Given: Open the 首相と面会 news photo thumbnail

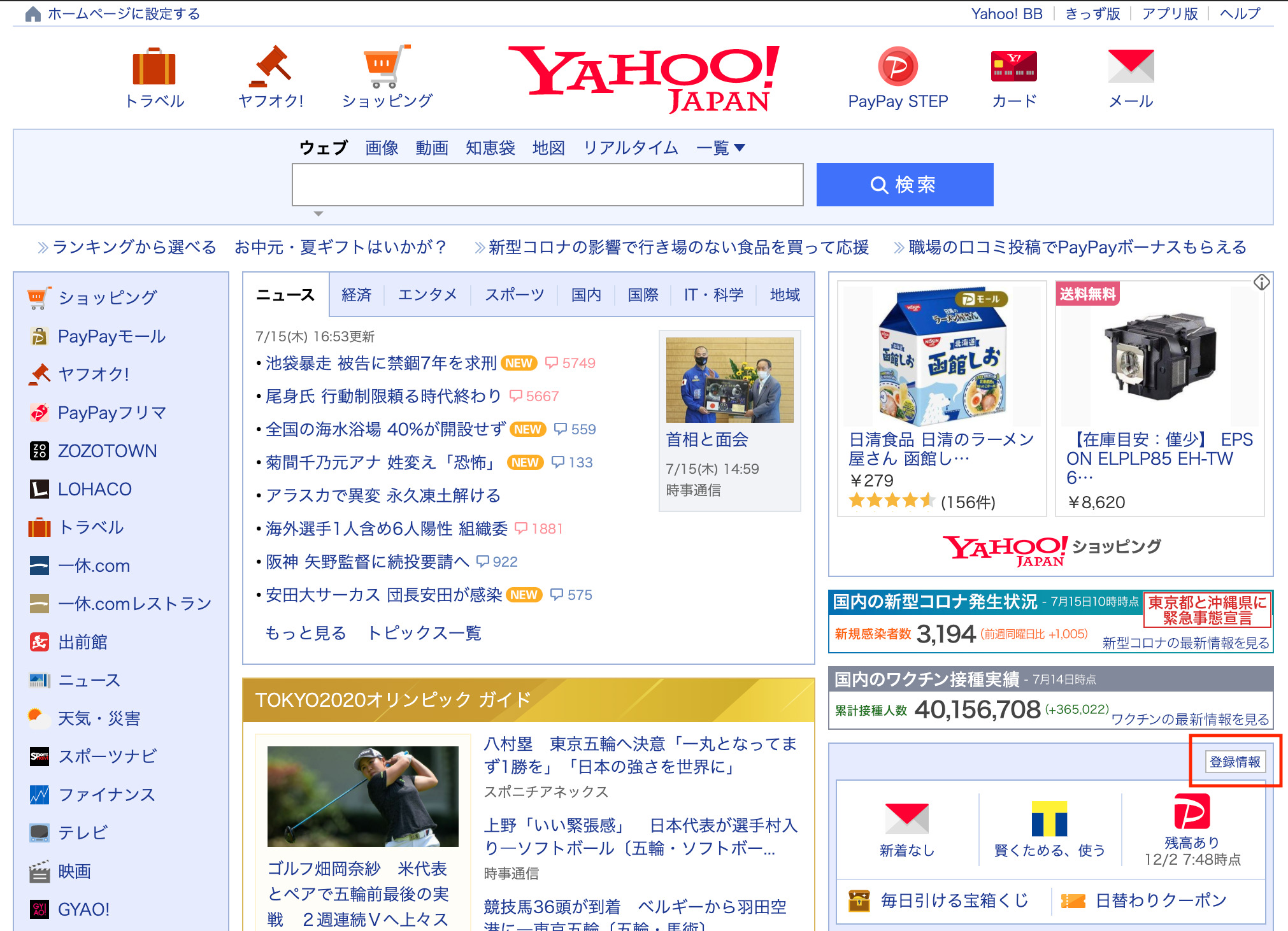Looking at the screenshot, I should click(729, 380).
